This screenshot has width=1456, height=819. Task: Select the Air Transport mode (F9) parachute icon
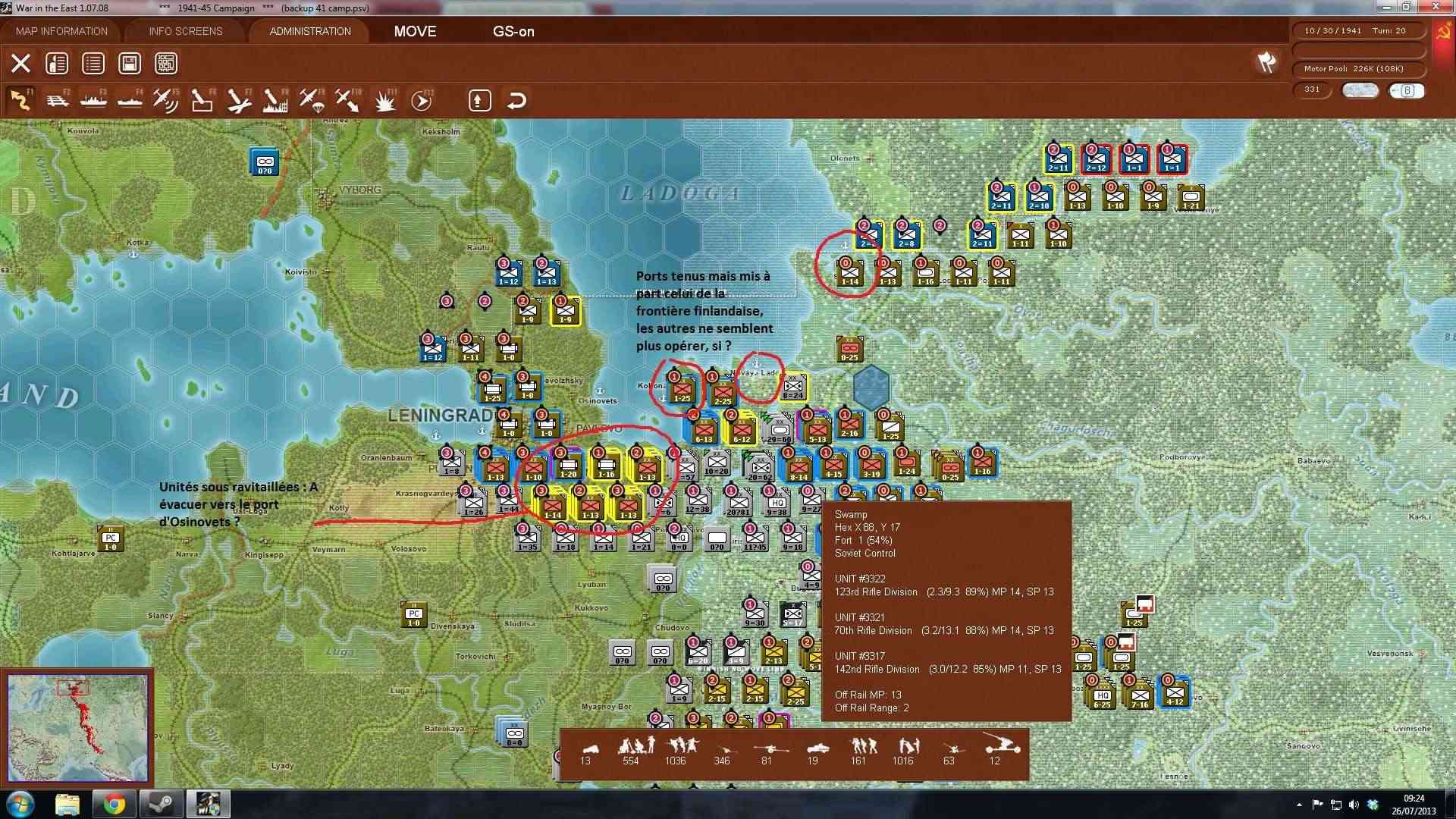tap(311, 100)
